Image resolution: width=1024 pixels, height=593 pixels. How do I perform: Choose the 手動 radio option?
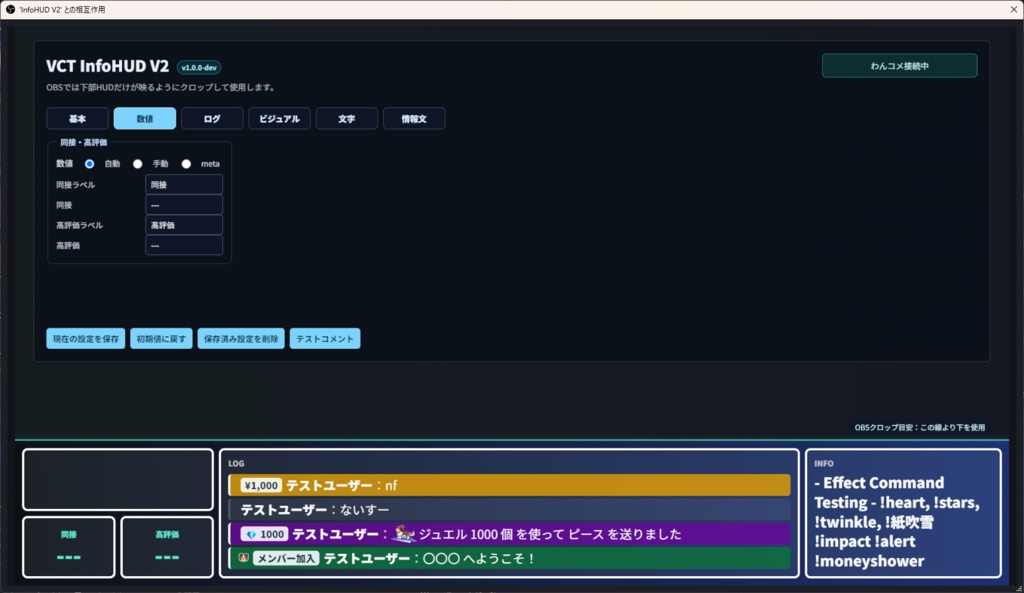pos(137,164)
